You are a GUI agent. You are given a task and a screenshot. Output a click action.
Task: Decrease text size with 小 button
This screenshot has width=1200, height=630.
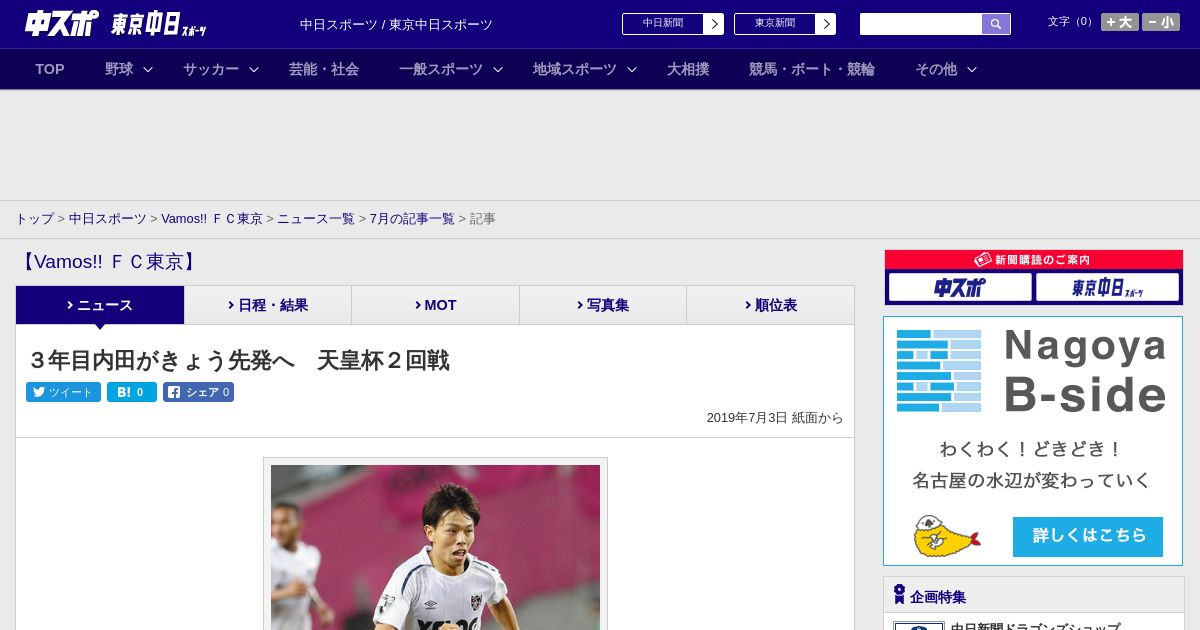click(x=1161, y=22)
